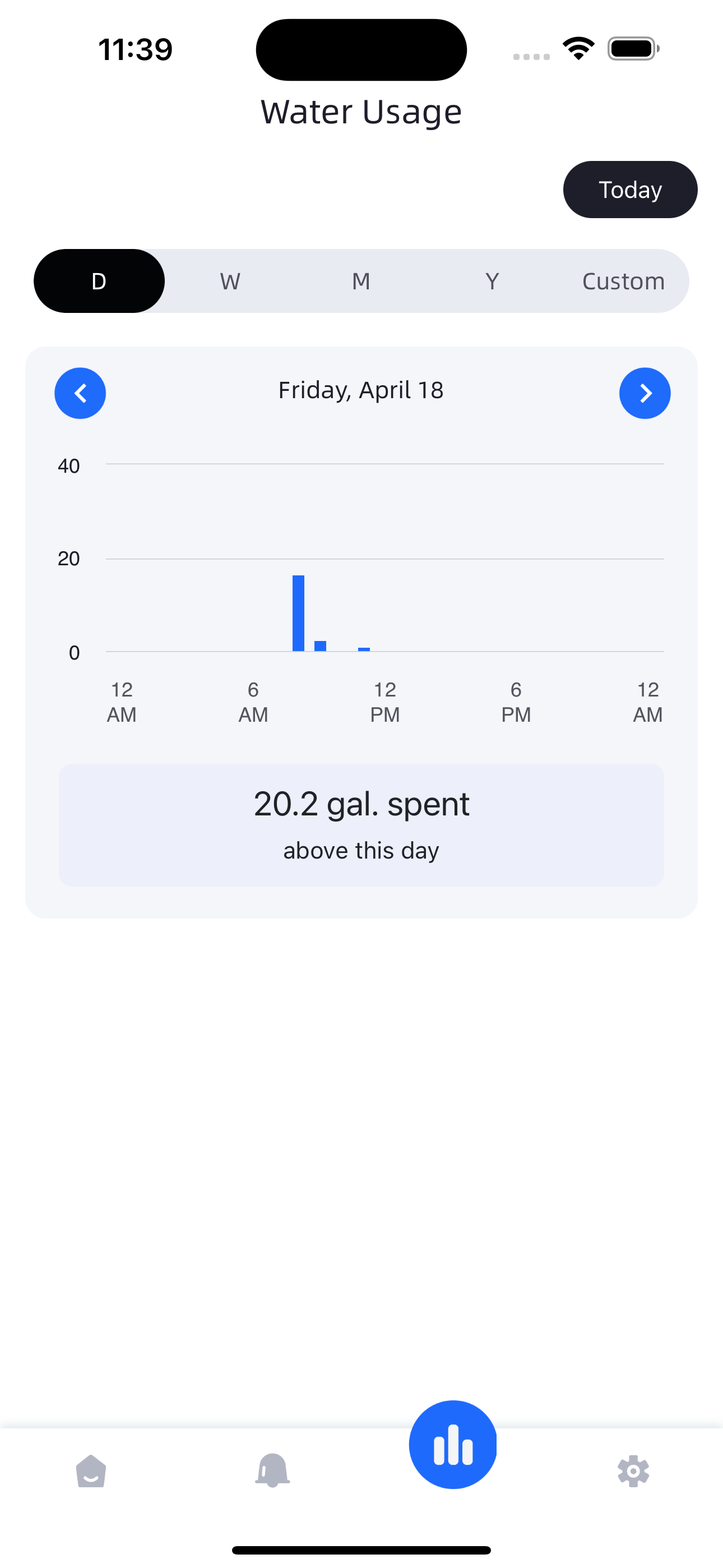Select the D daily view segment
The width and height of the screenshot is (723, 1568).
click(x=99, y=281)
